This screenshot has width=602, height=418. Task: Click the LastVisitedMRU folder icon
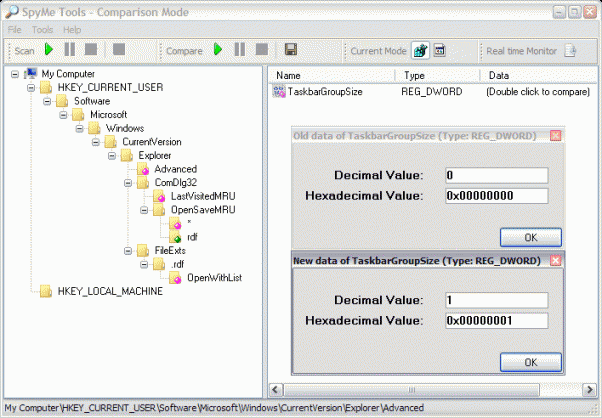coord(159,196)
